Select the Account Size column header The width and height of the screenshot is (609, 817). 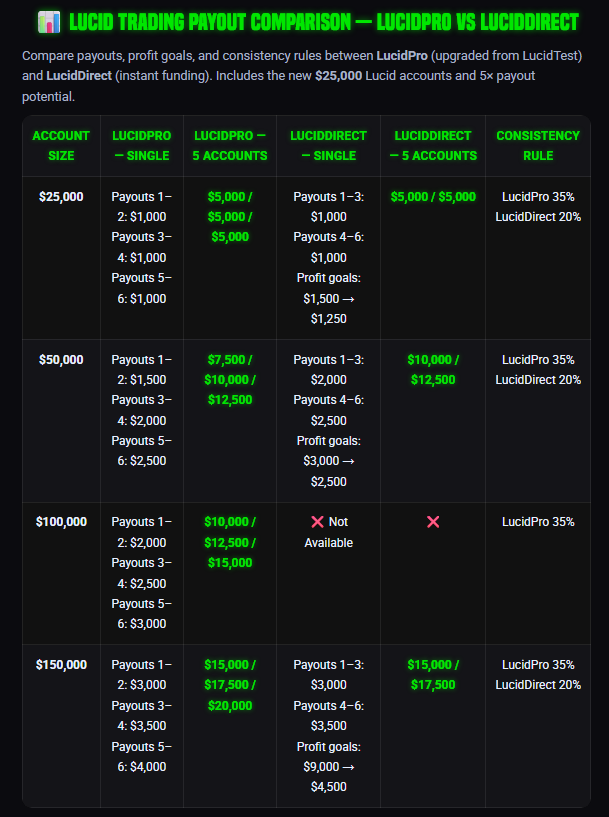[61, 146]
